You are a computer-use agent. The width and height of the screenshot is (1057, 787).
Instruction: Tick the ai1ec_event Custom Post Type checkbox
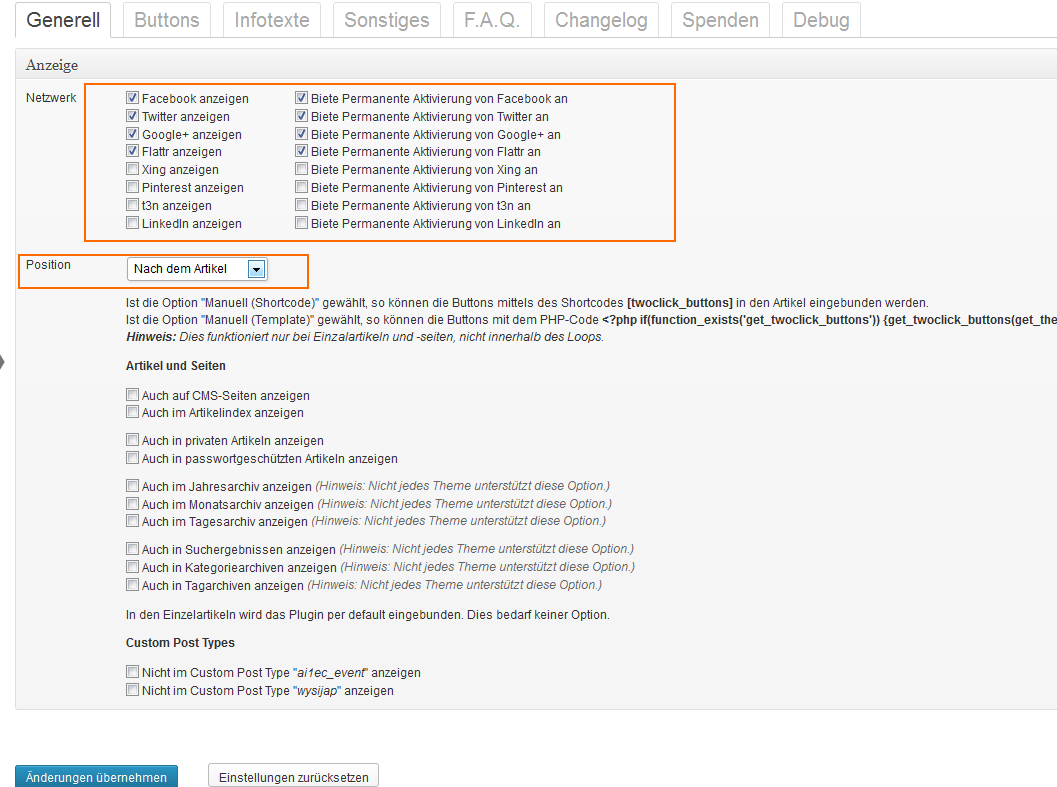[133, 673]
